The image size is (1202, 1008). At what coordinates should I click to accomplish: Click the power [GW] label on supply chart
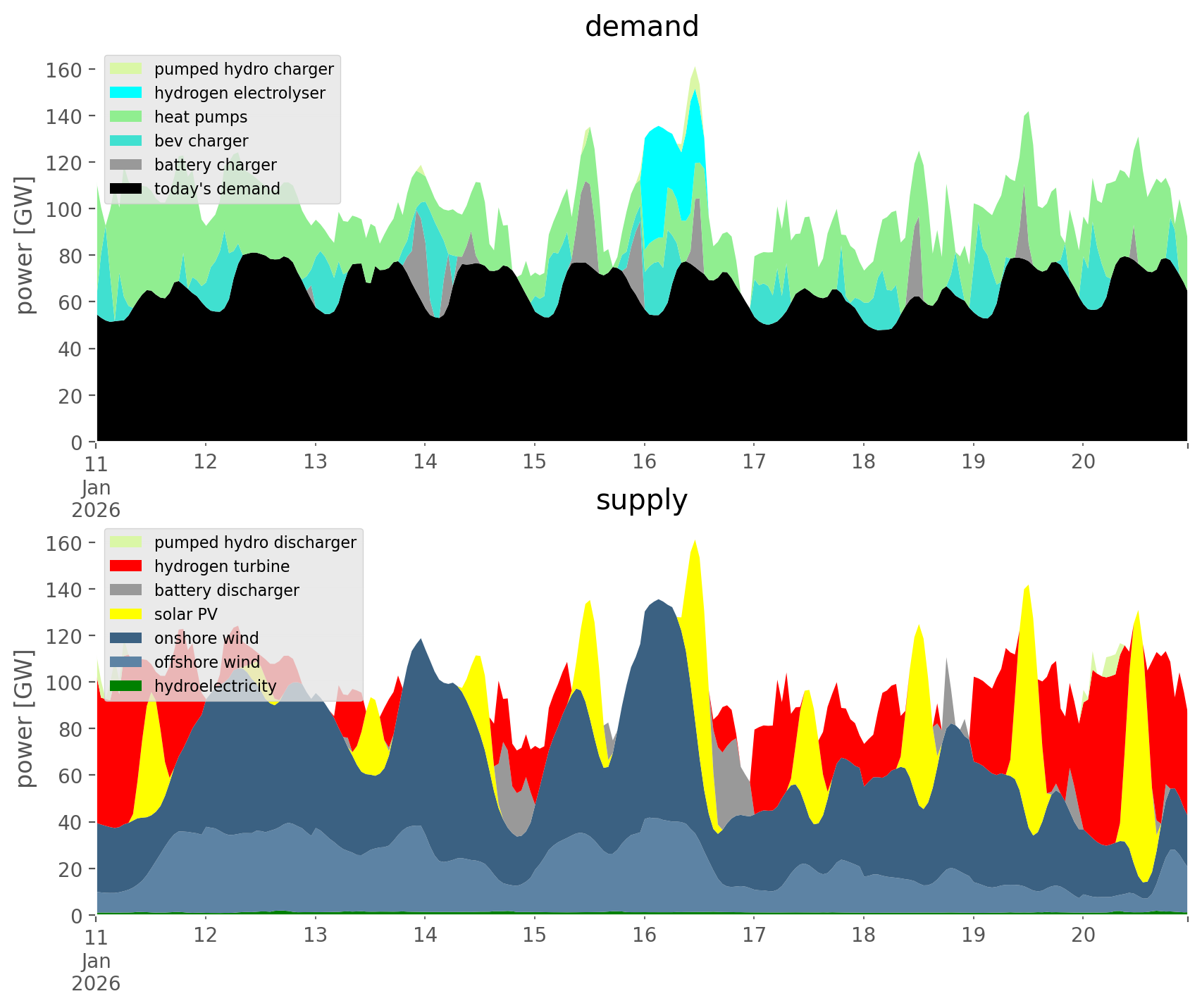point(25,718)
